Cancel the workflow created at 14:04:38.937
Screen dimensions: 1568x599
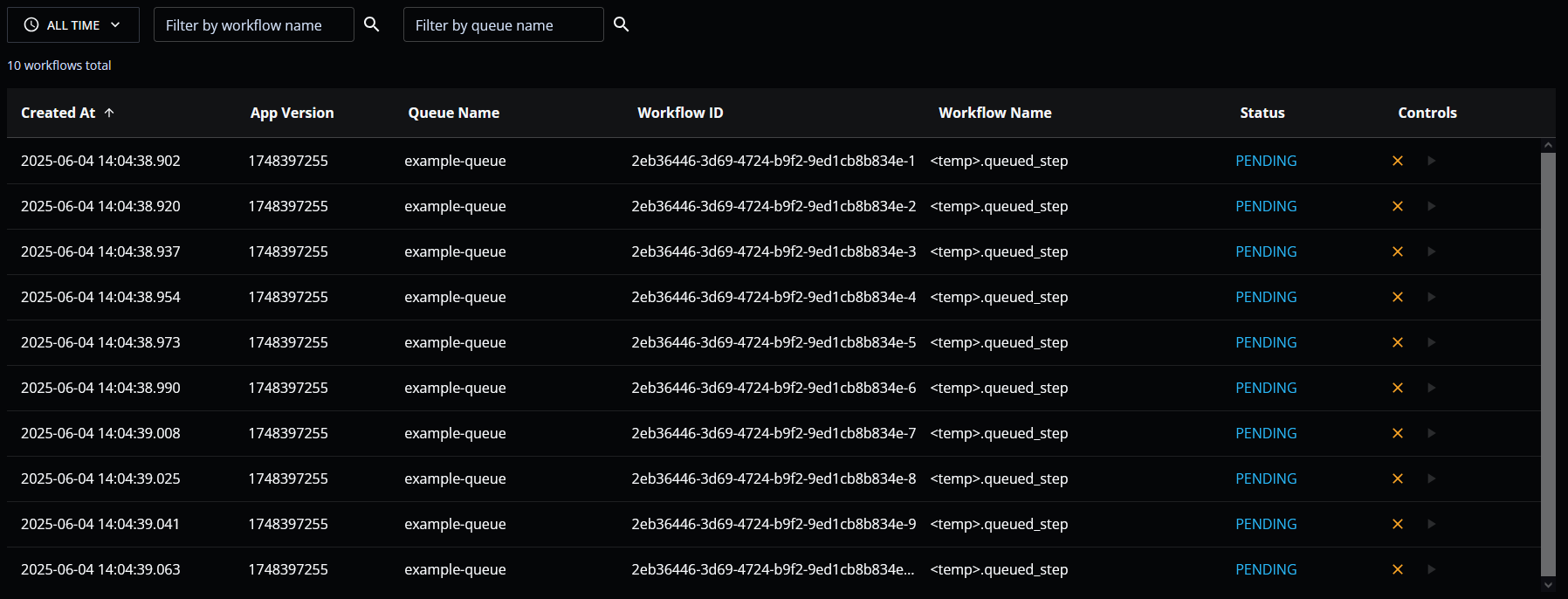click(1397, 251)
